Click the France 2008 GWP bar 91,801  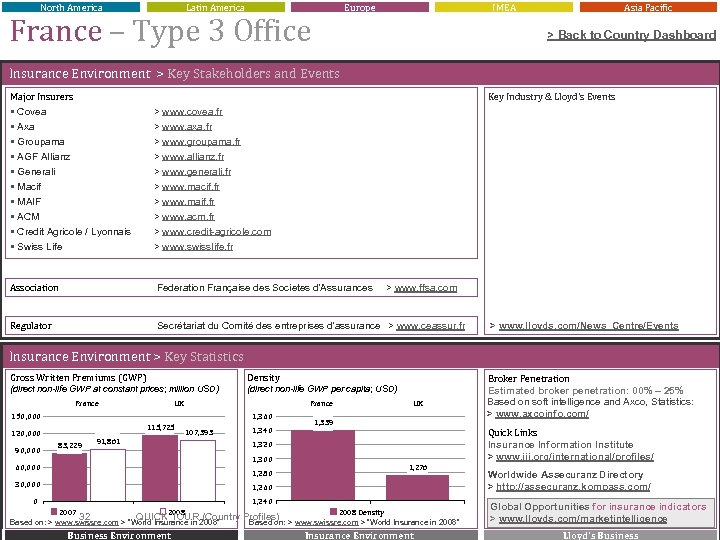[x=108, y=475]
